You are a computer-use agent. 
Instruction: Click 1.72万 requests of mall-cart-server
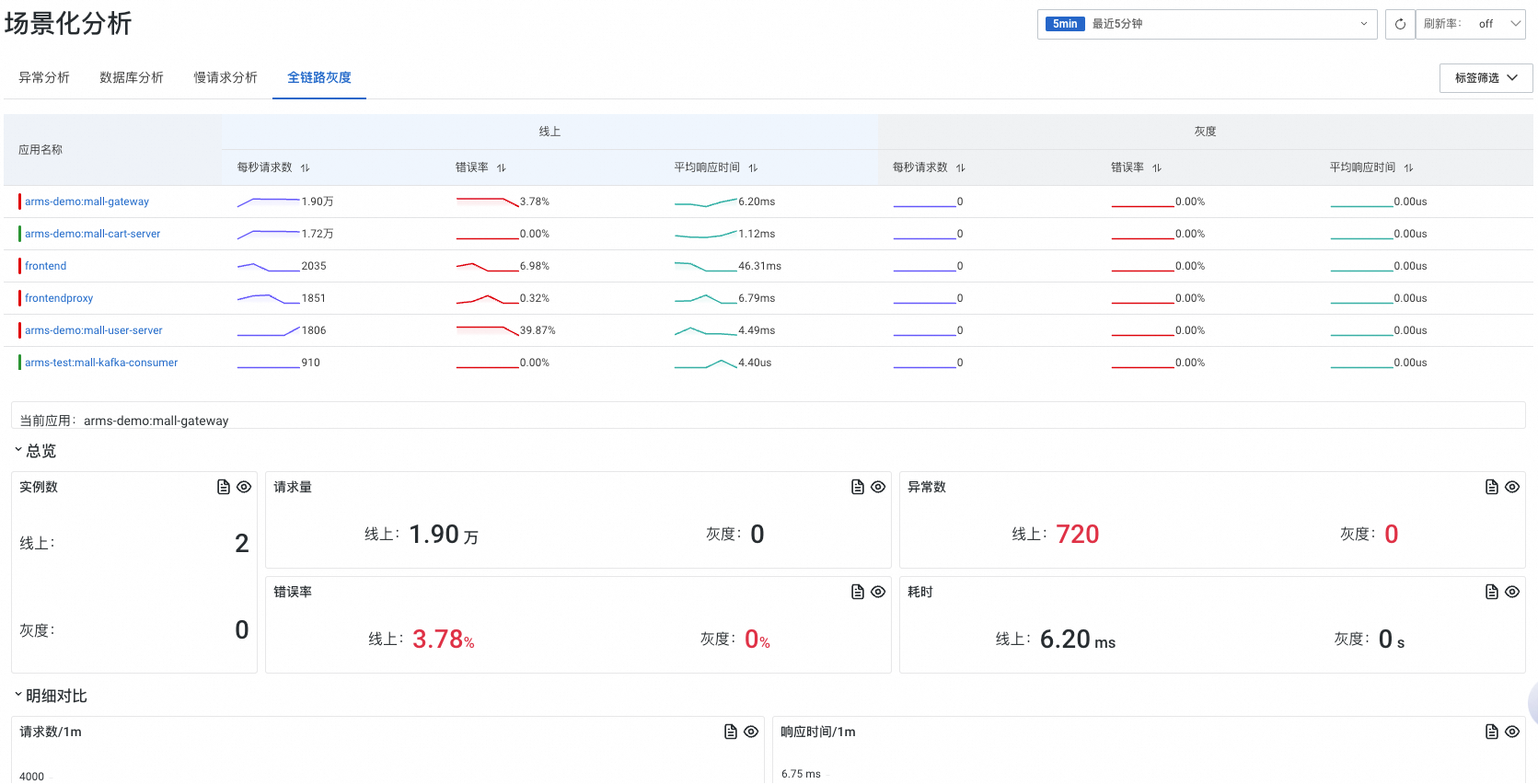318,234
